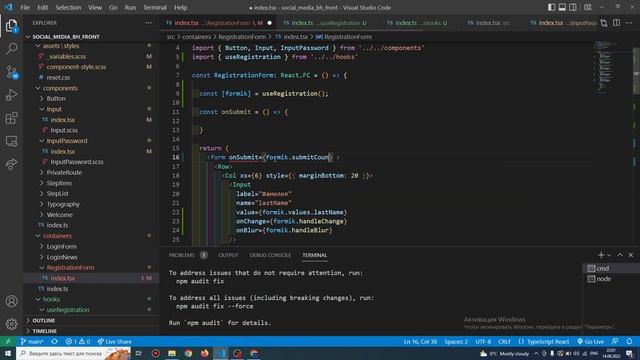Maximize the terminal panel size
Image resolution: width=640 pixels, height=360 pixels.
click(620, 255)
